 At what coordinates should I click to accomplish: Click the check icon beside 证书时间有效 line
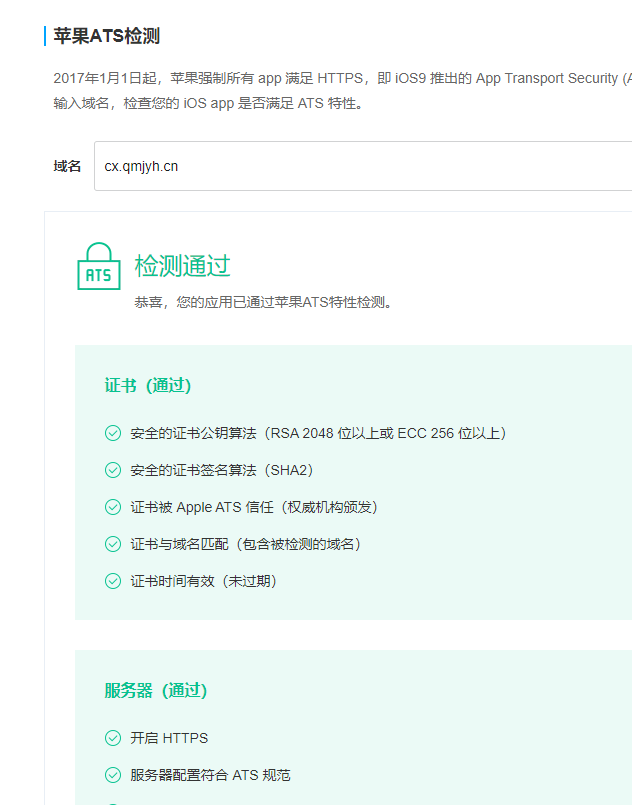point(113,581)
